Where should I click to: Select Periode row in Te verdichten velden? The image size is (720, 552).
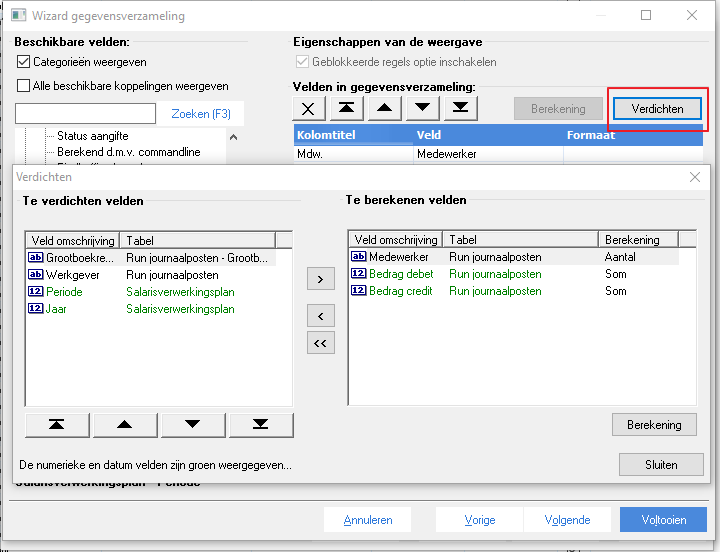(64, 292)
